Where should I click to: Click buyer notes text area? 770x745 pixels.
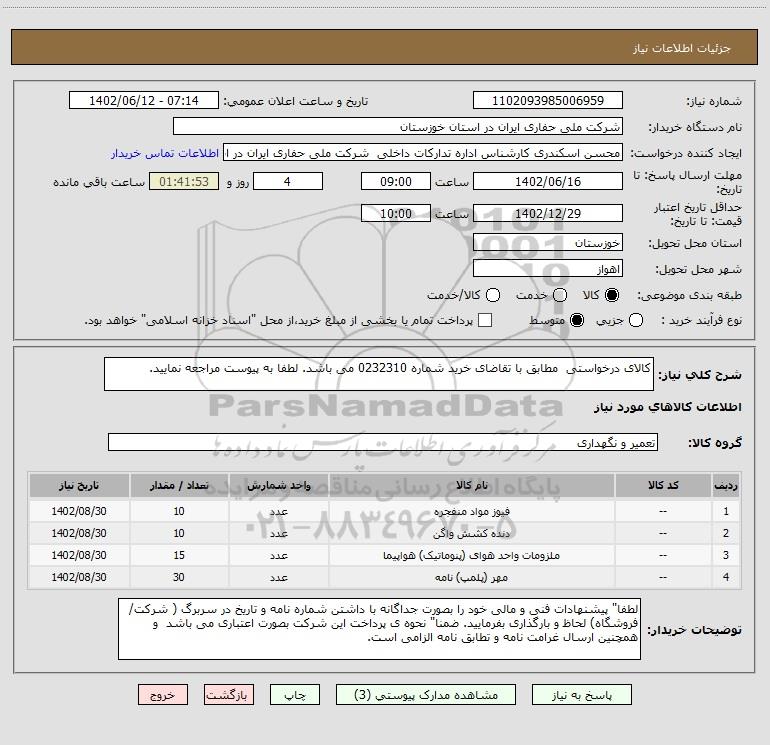[379, 629]
